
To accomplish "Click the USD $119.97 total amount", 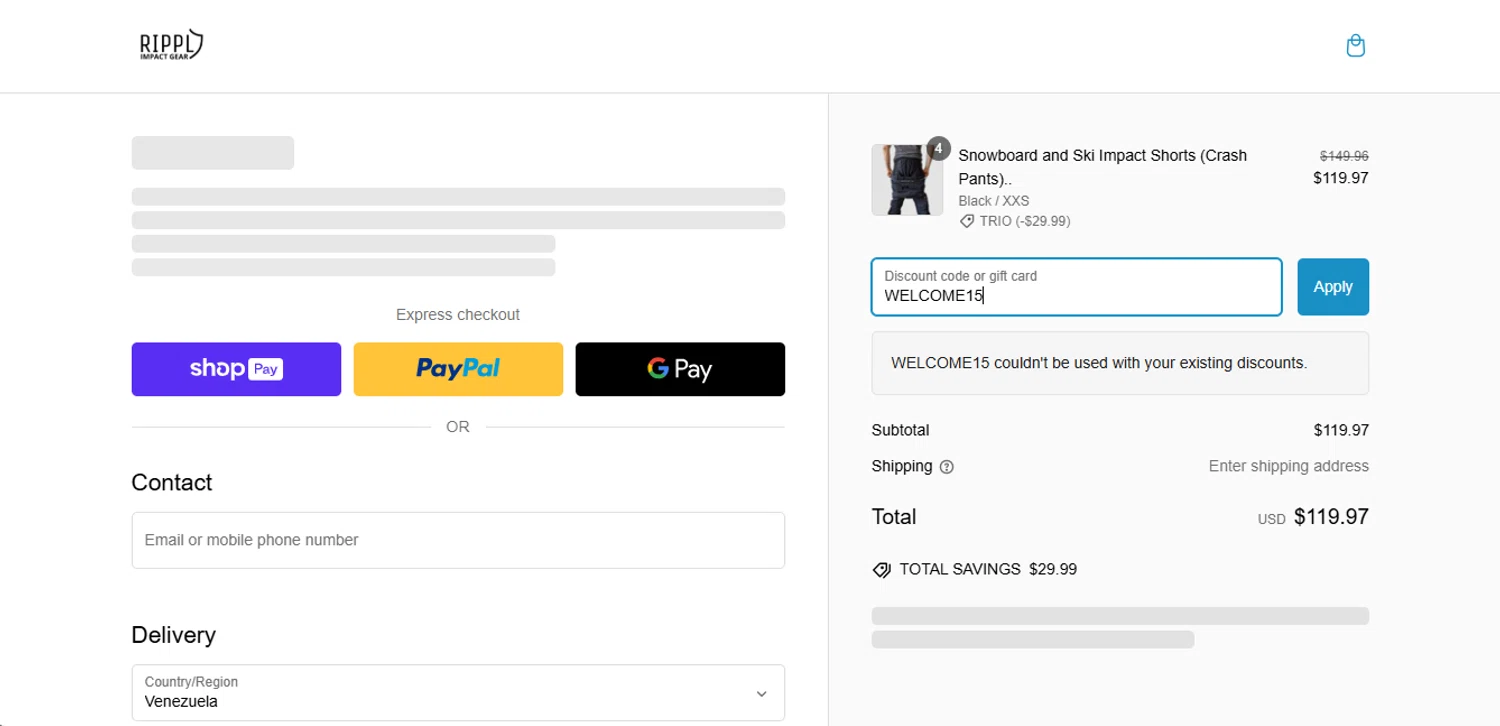I will 1313,517.
